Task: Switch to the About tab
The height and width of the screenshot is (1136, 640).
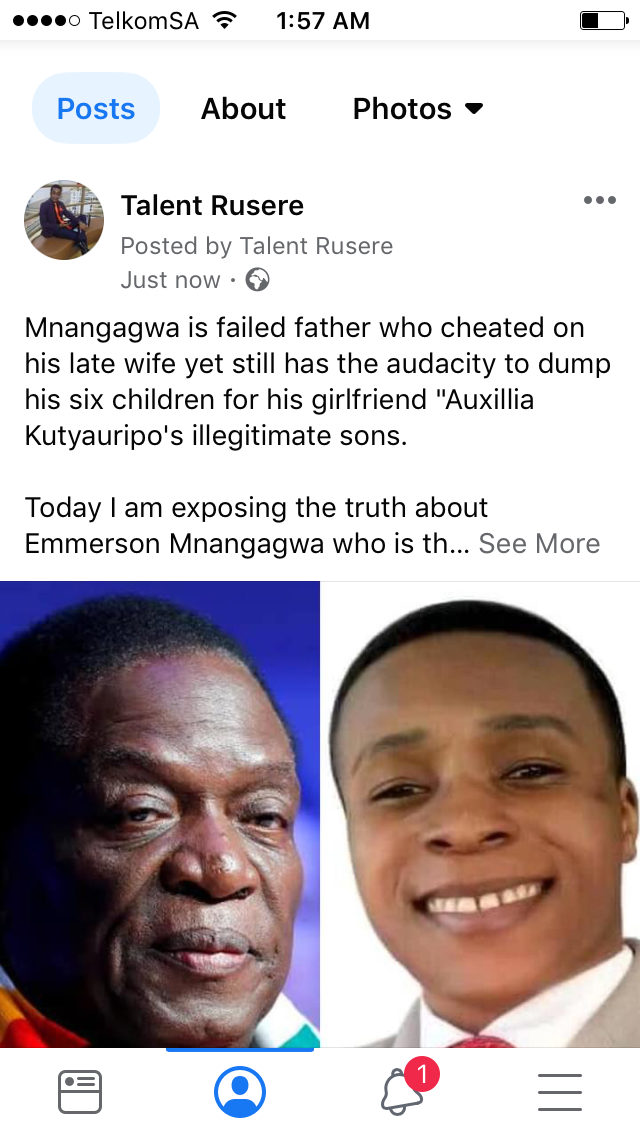Action: tap(243, 109)
